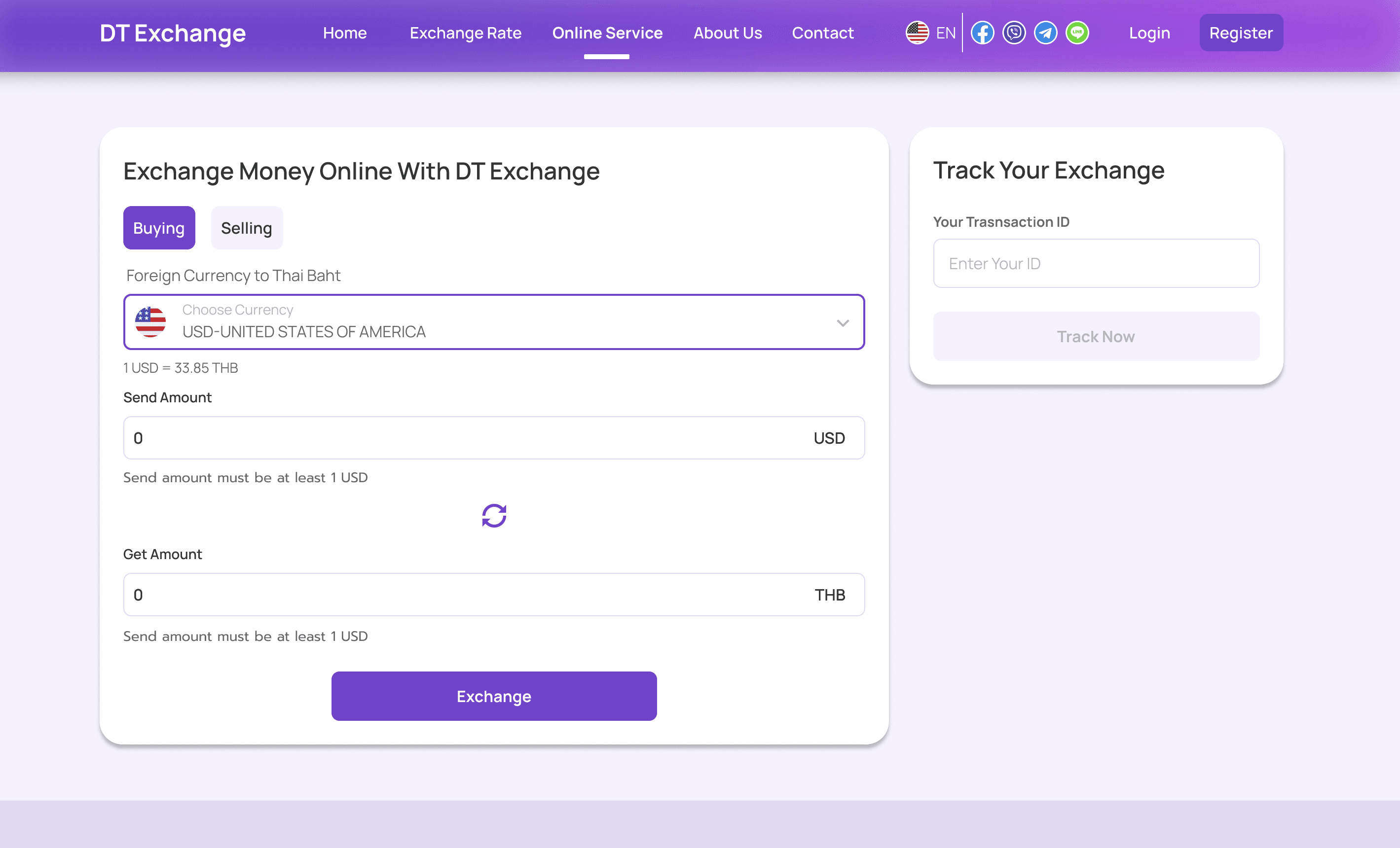The height and width of the screenshot is (848, 1400).
Task: Click the swap currencies refresh icon
Action: pos(494,516)
